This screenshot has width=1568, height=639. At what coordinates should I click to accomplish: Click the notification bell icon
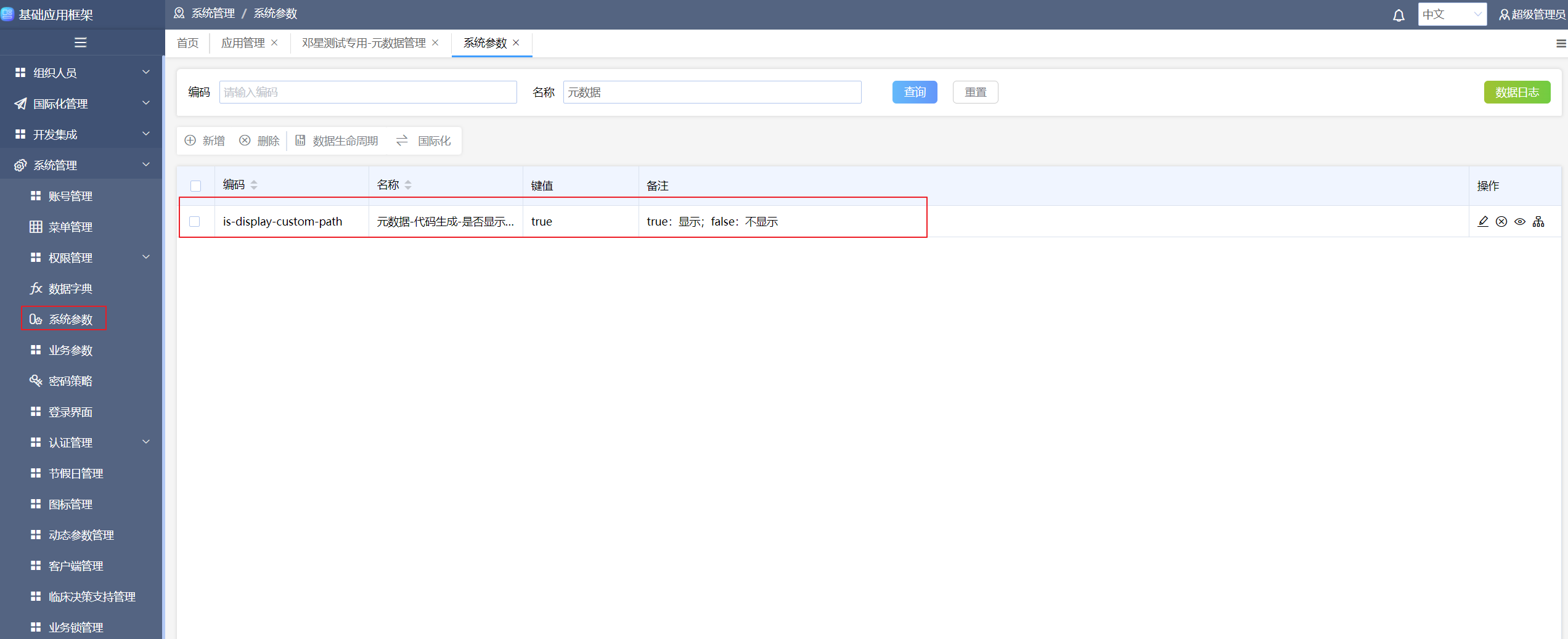tap(1399, 15)
